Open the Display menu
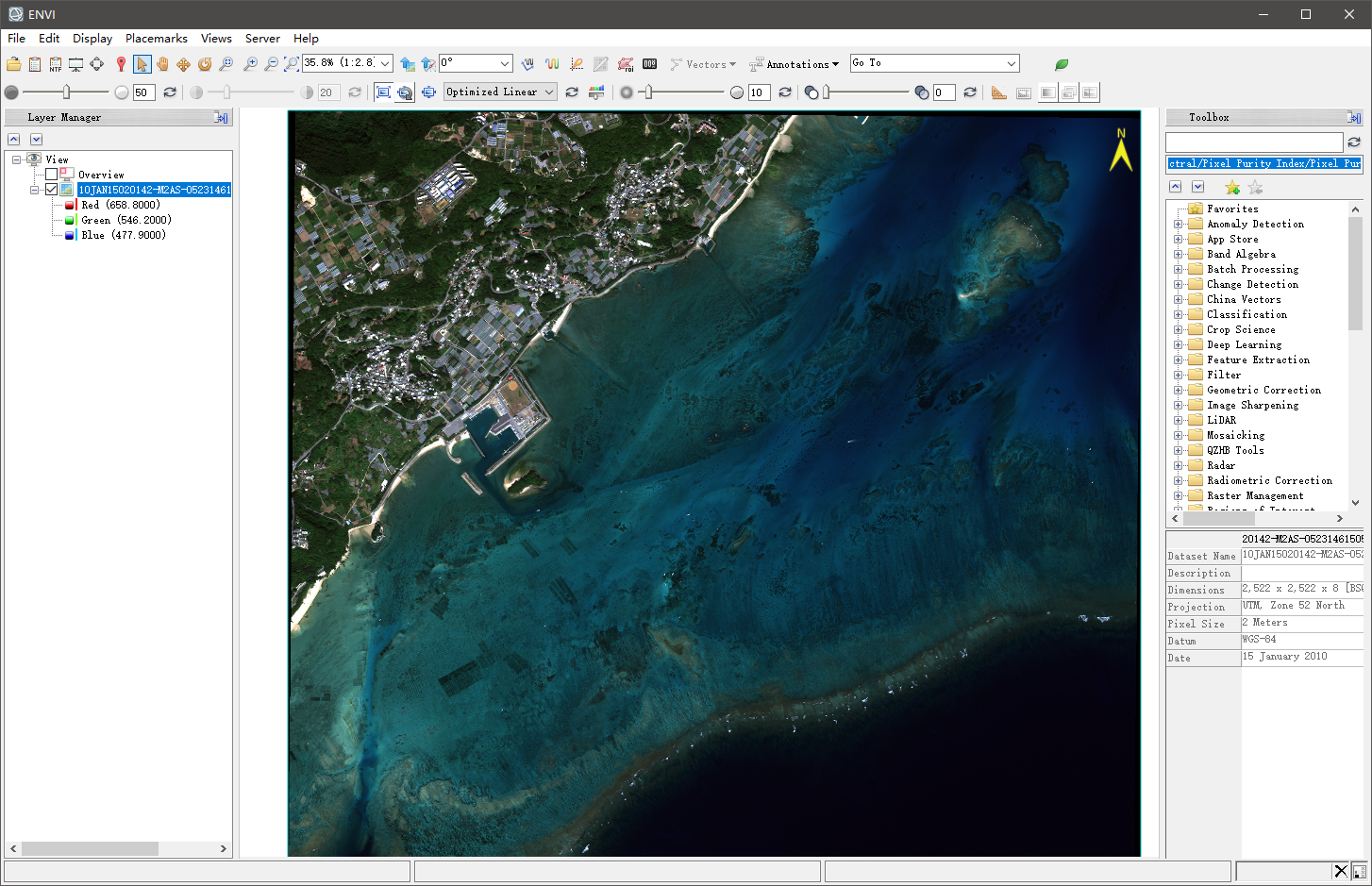 (92, 39)
